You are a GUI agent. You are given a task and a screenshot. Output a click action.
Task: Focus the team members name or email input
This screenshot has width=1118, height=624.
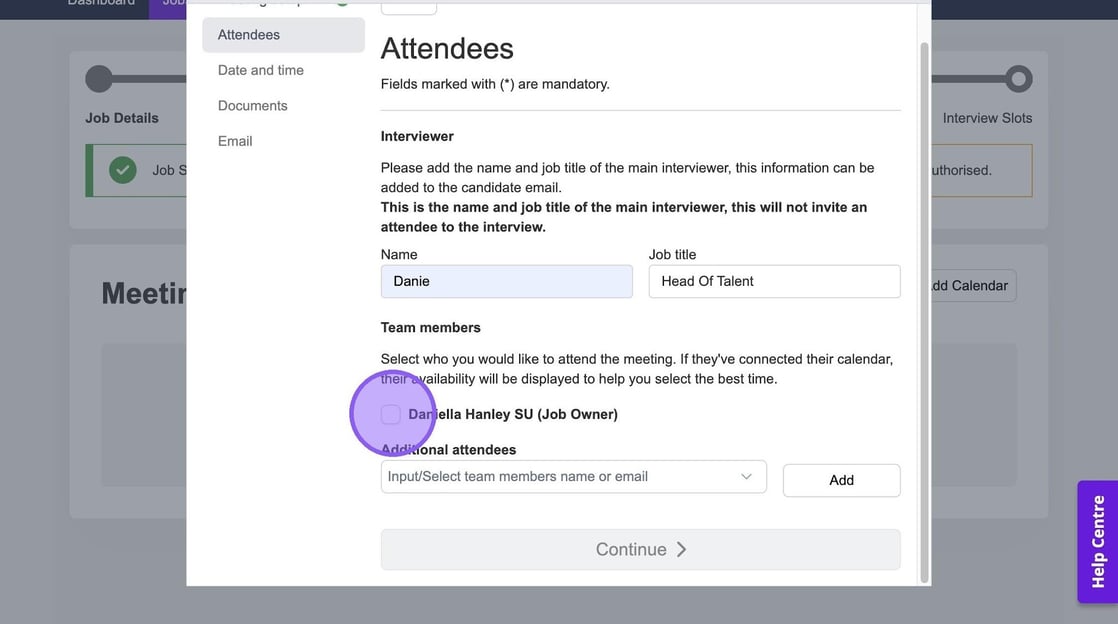click(560, 477)
